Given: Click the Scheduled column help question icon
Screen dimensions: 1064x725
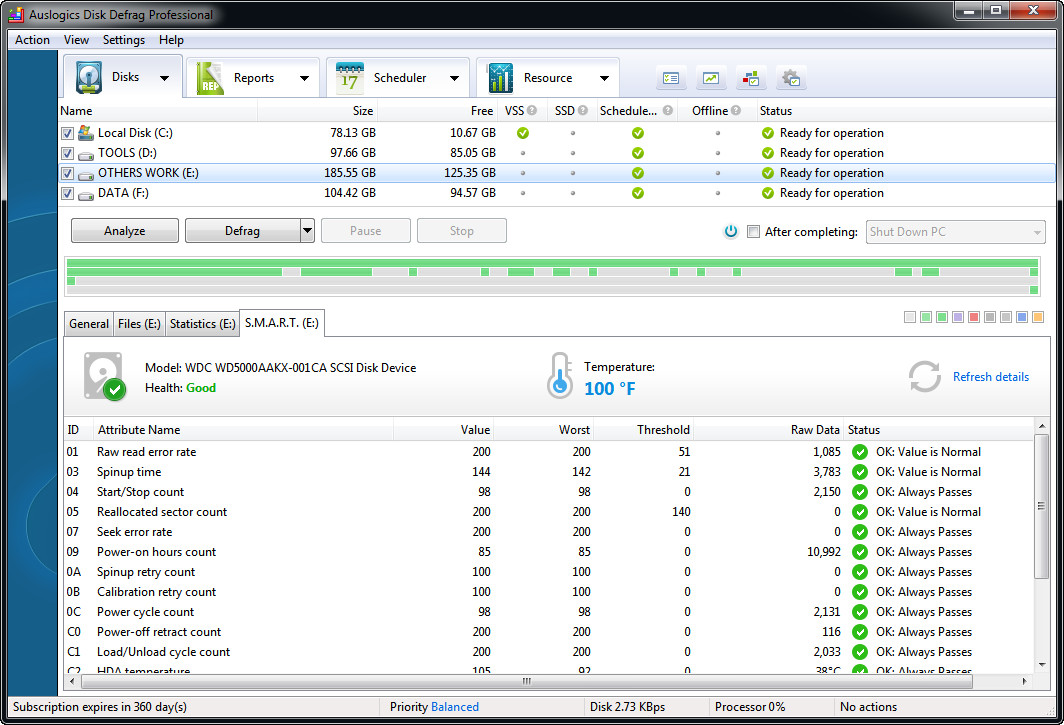Looking at the screenshot, I should (668, 110).
